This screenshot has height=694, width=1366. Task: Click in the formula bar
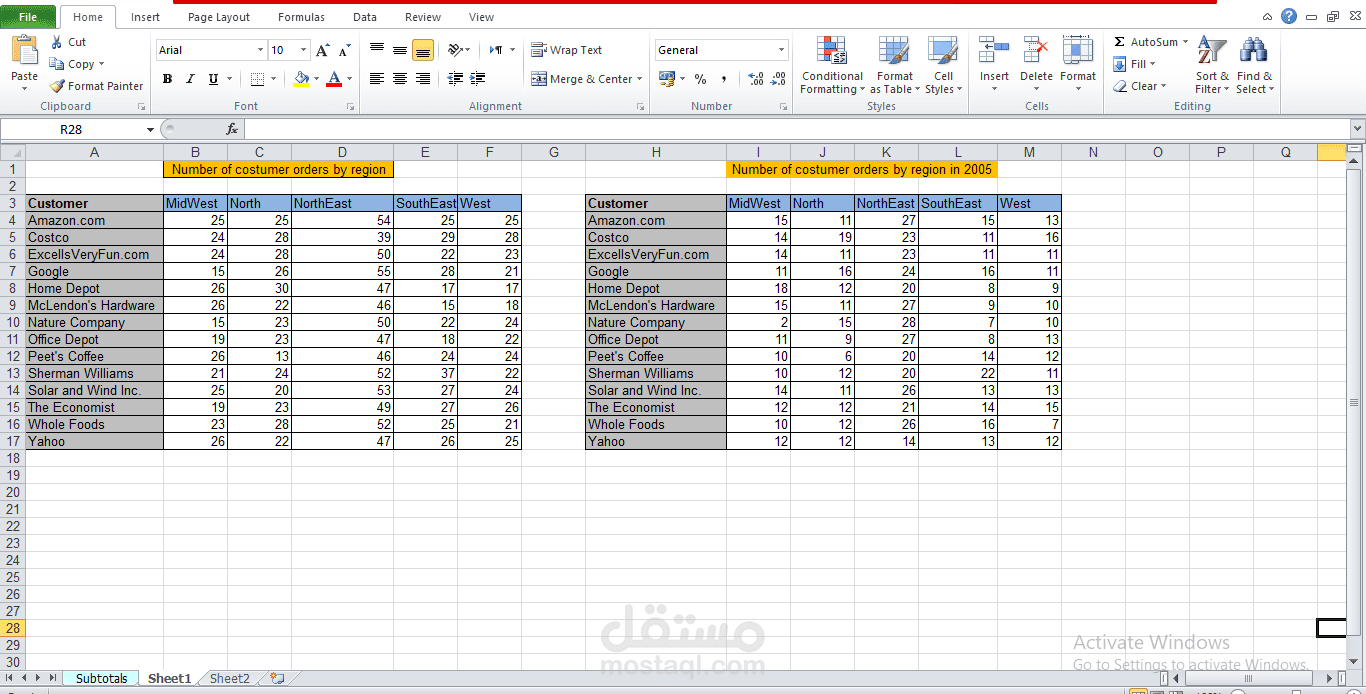click(x=797, y=129)
